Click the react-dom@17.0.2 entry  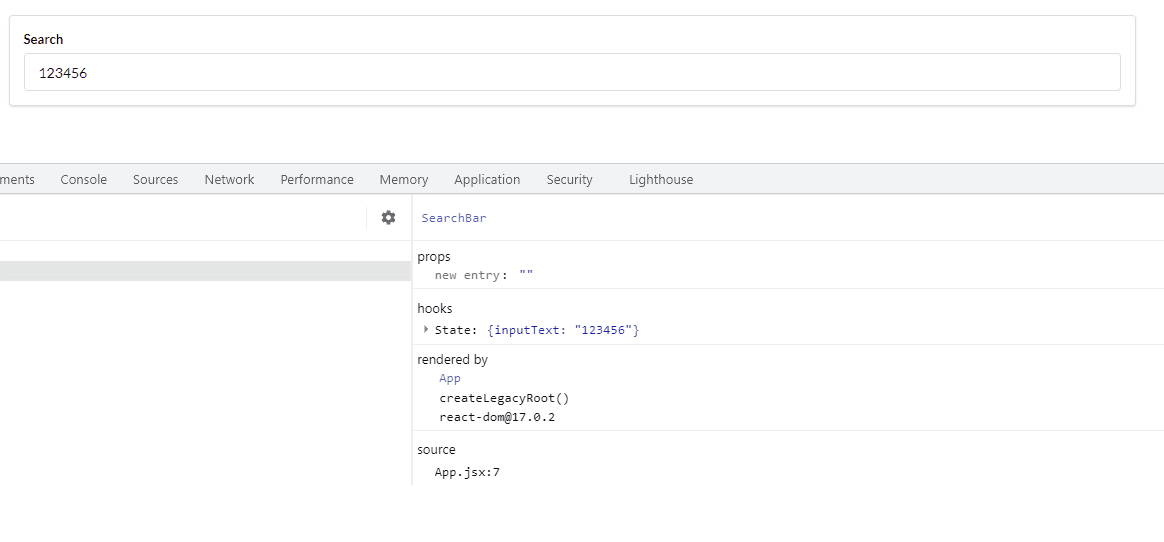pyautogui.click(x=497, y=417)
